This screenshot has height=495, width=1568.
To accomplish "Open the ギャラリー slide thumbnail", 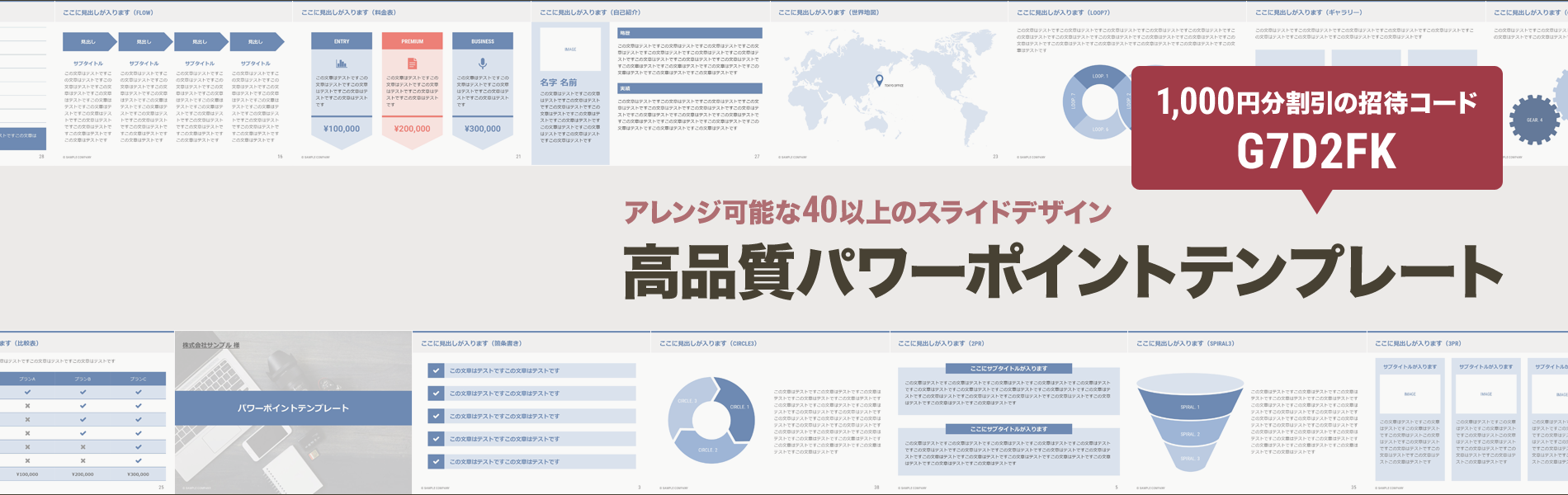I will pos(1366,33).
